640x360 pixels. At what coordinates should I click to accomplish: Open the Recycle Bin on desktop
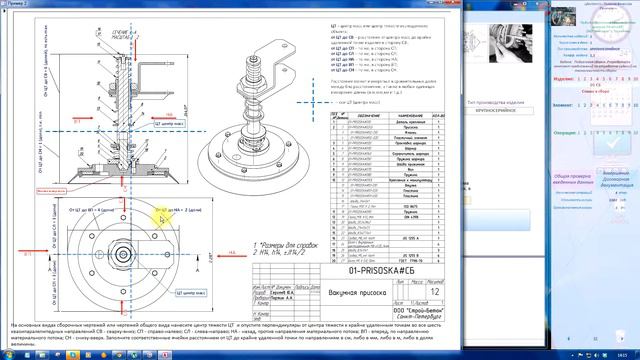point(620,336)
